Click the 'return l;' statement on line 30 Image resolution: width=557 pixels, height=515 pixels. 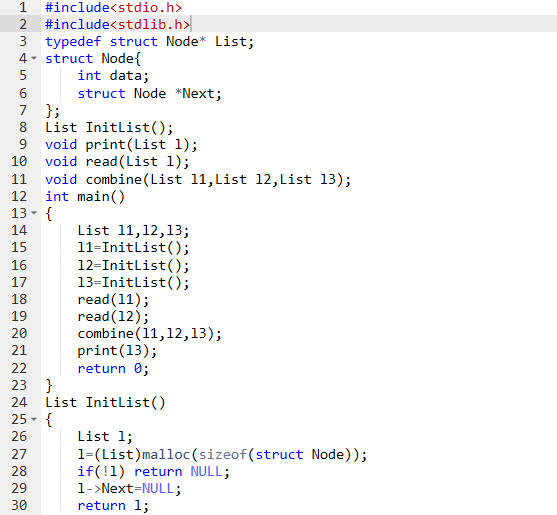[x=113, y=505]
